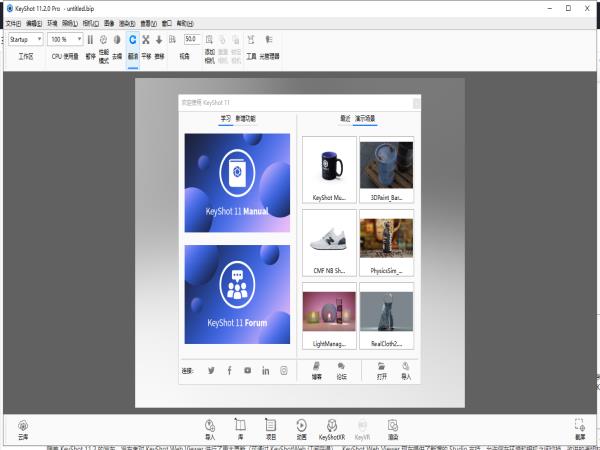600x450 pixels.
Task: Click the LinkedIn icon in welcome dialog
Action: coord(266,370)
